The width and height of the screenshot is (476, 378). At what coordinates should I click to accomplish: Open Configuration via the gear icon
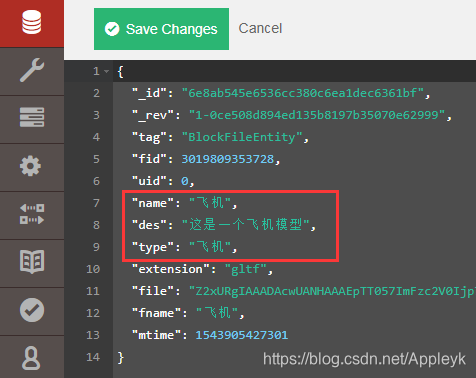[x=31, y=166]
